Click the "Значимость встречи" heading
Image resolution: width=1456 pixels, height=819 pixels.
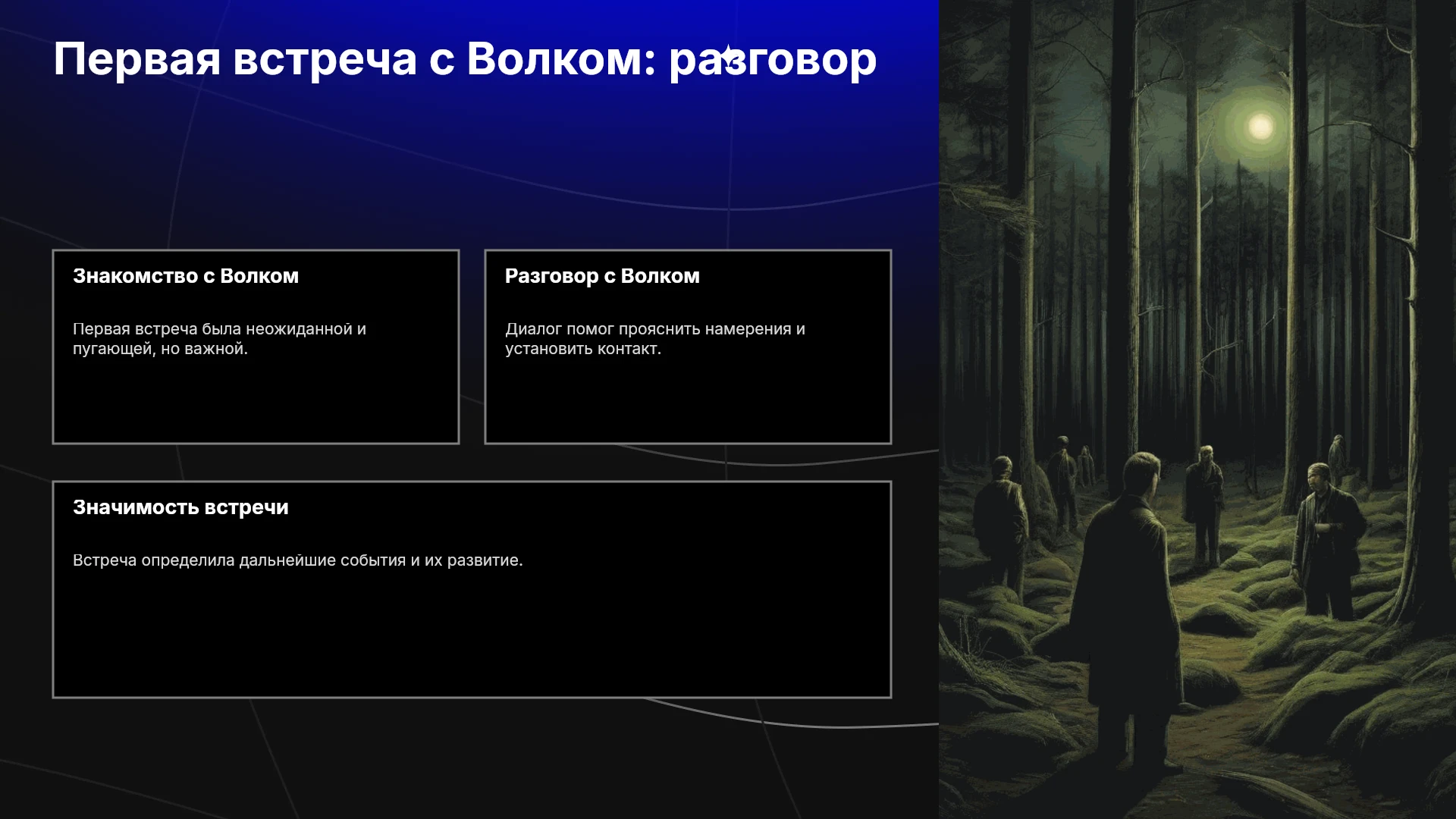(180, 507)
